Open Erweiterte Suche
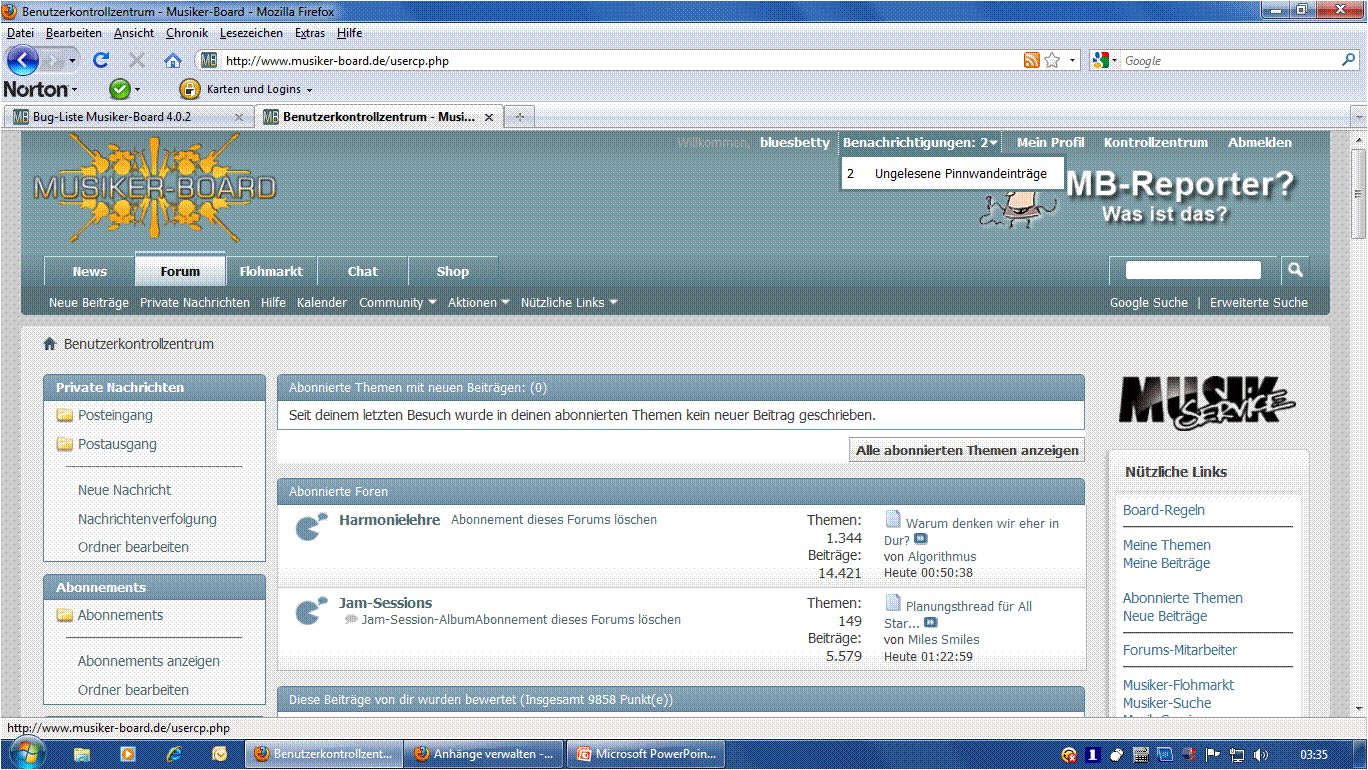This screenshot has width=1368, height=770. 1259,302
